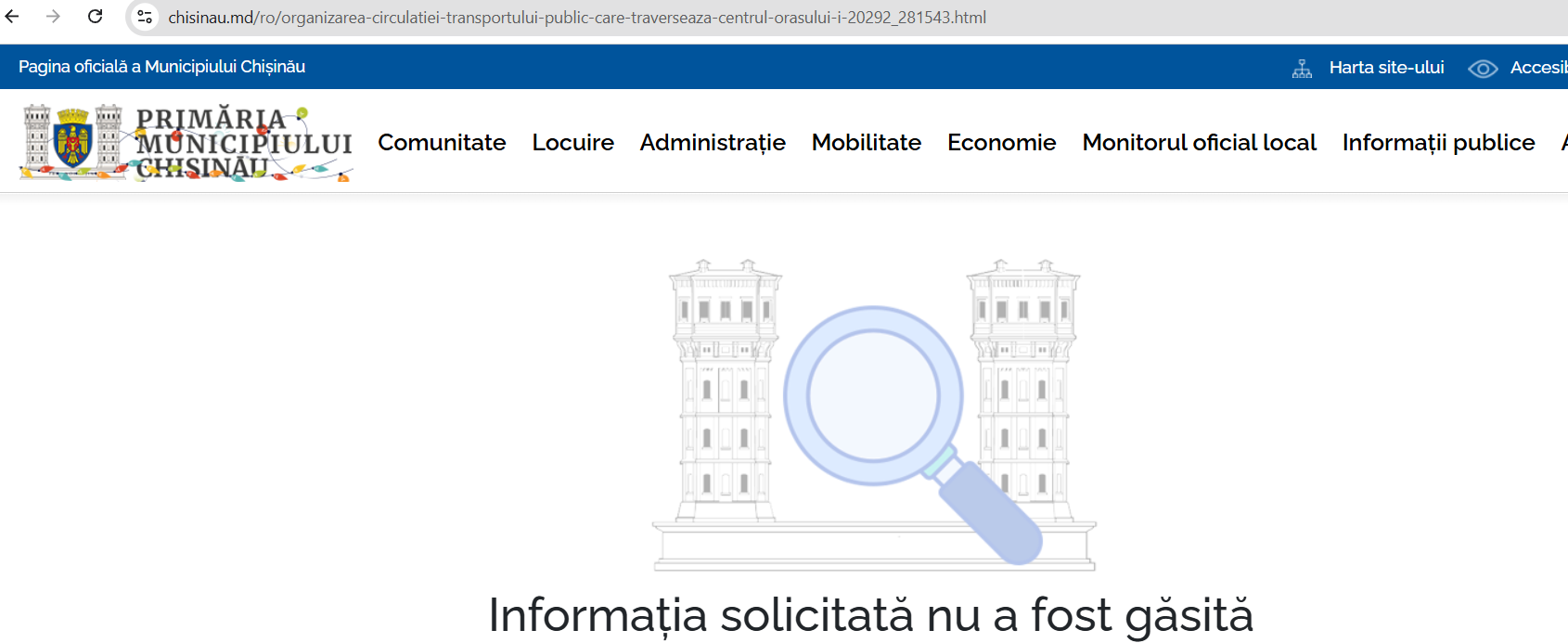Screen dimensions: 1568x643
Task: Open the Accesibilitate option text
Action: point(1538,68)
